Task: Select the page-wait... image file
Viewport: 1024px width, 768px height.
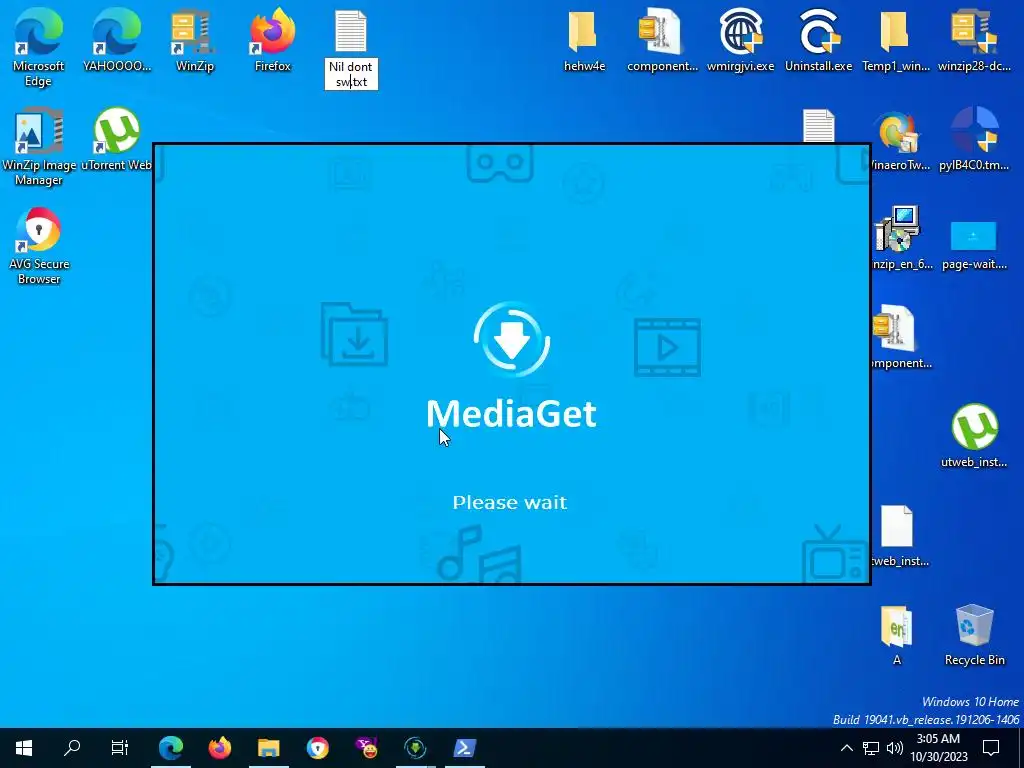Action: click(974, 245)
